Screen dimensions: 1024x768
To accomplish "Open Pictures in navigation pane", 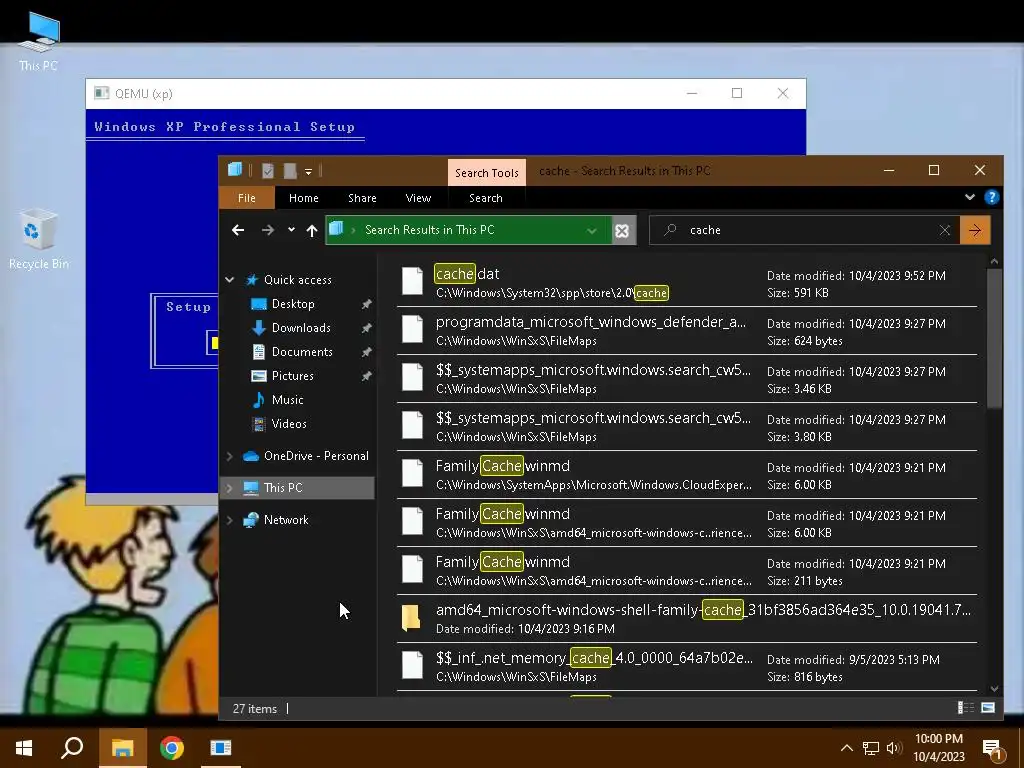I will [x=293, y=376].
